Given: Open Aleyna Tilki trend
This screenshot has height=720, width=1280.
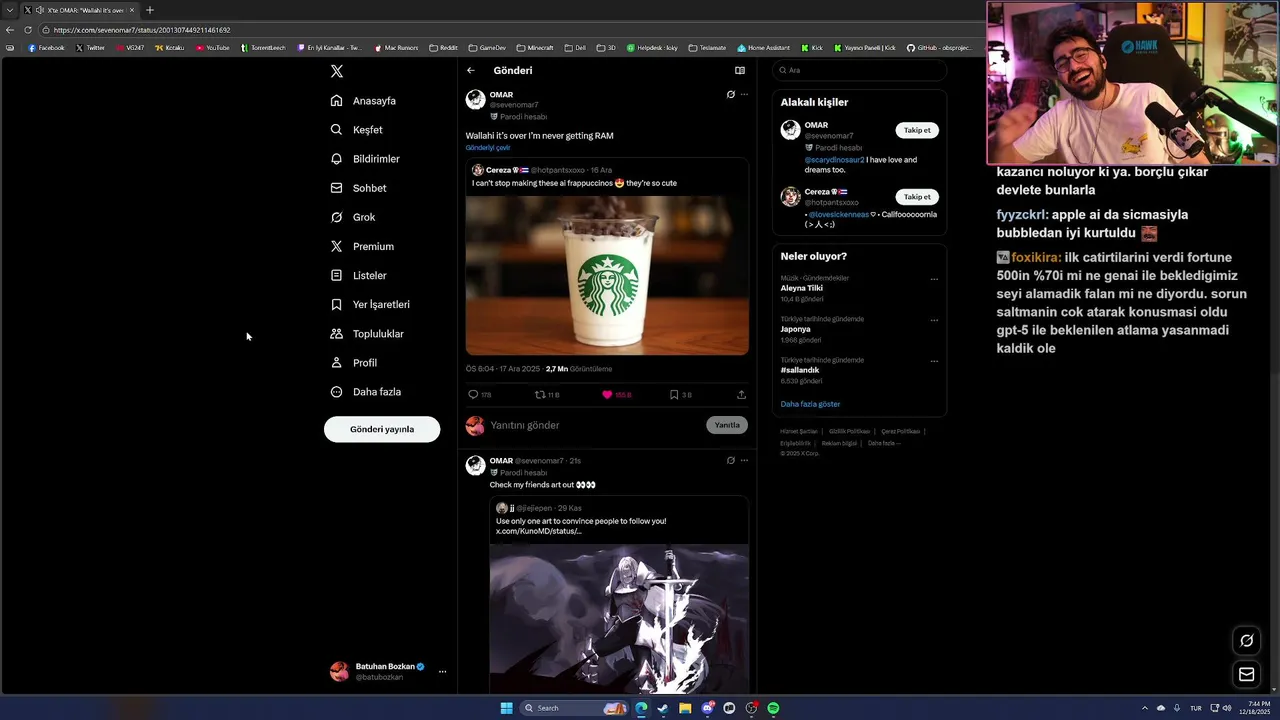Looking at the screenshot, I should pos(802,288).
